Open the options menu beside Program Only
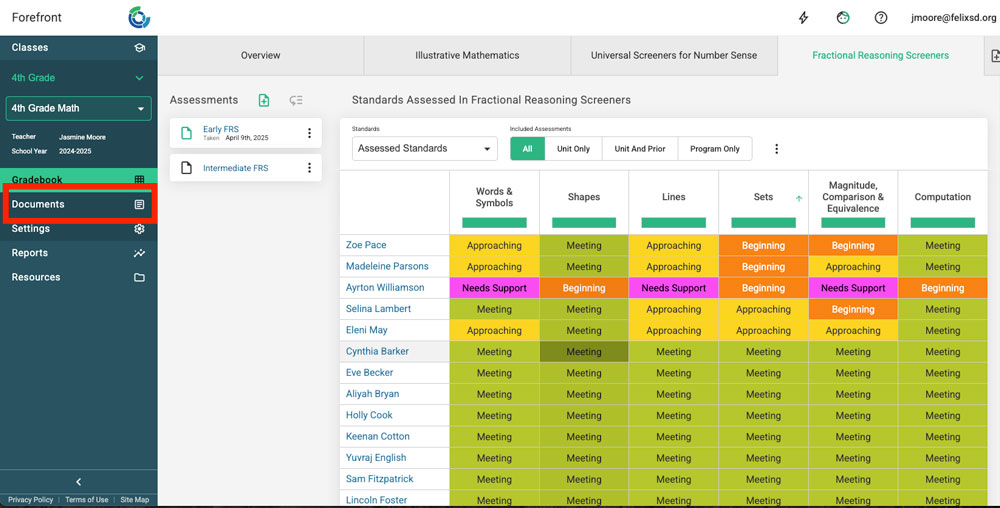1000x508 pixels. 776,149
